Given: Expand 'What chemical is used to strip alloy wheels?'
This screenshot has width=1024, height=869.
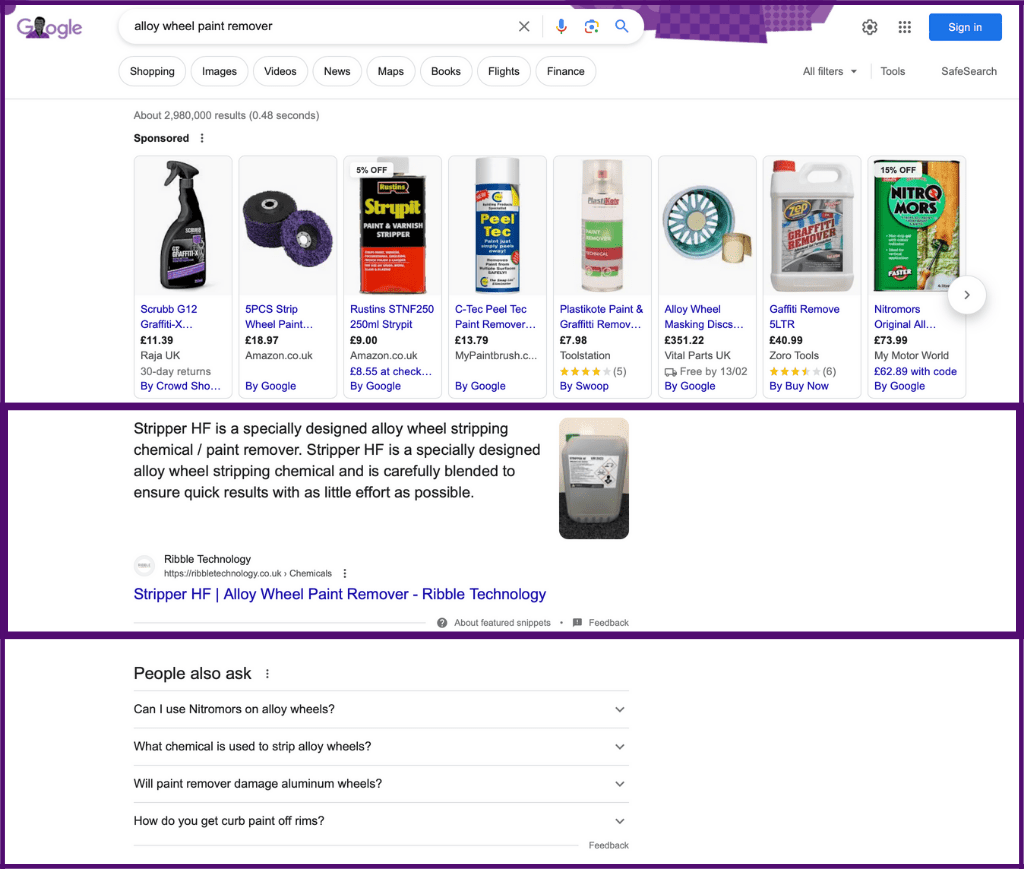Looking at the screenshot, I should [381, 747].
